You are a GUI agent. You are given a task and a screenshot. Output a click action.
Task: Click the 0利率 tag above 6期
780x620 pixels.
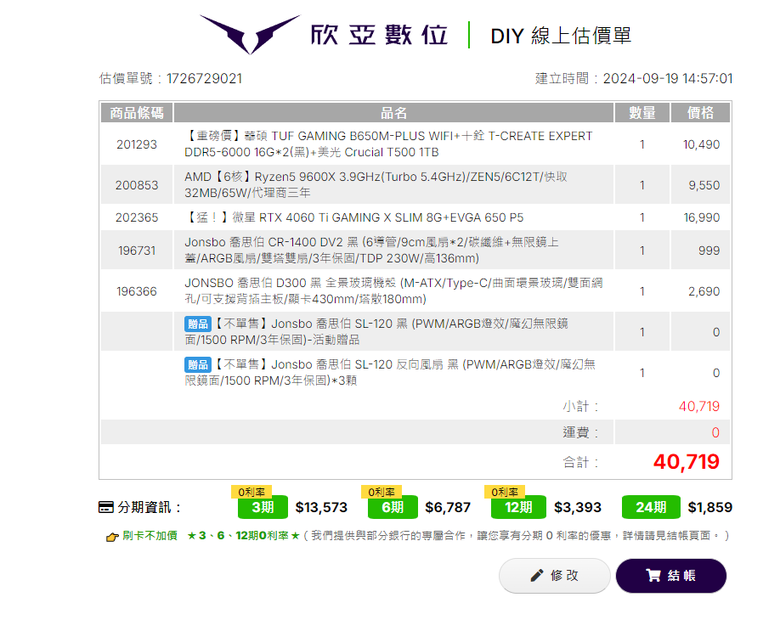(x=381, y=492)
